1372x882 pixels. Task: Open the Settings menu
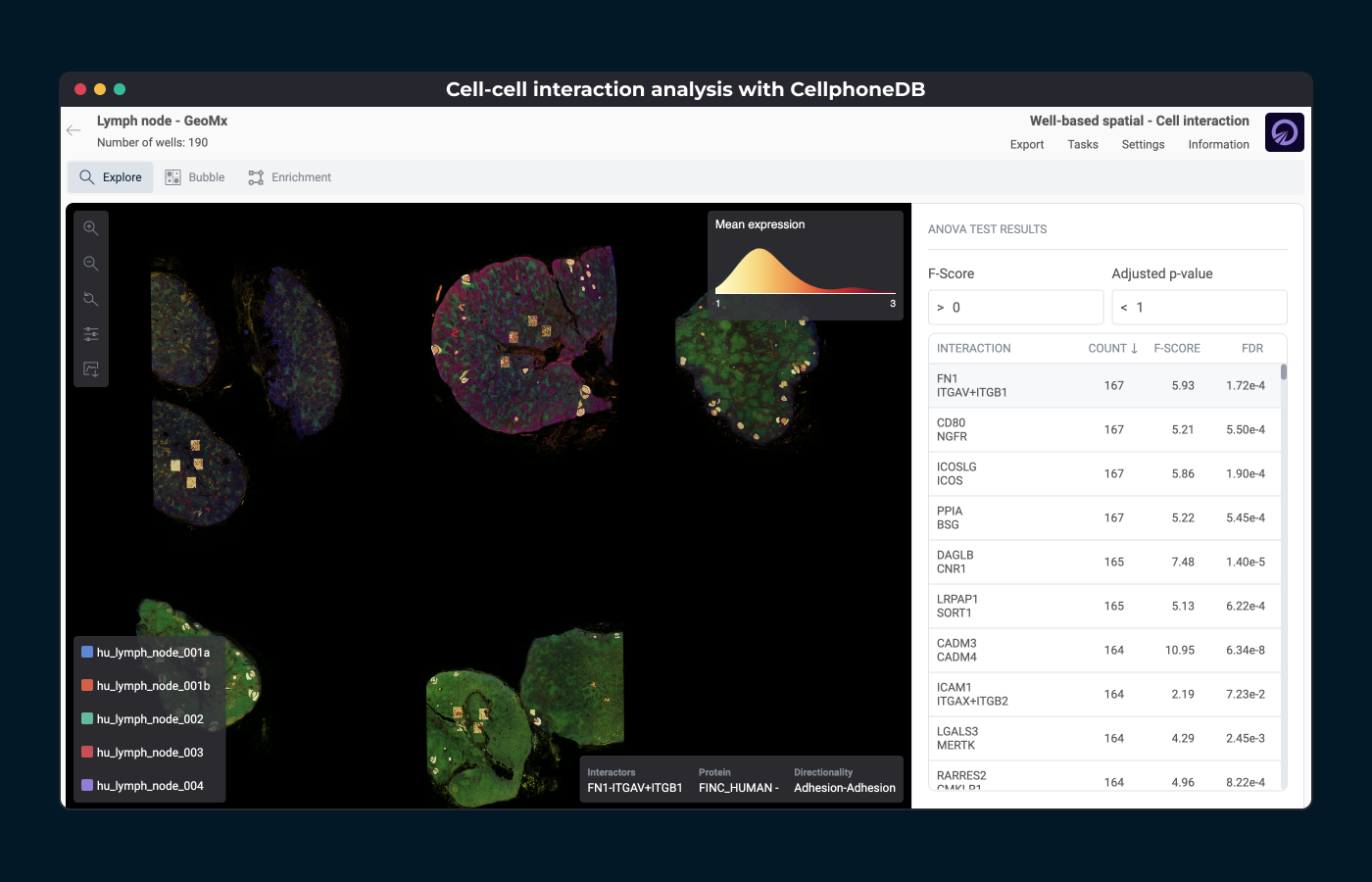1143,145
